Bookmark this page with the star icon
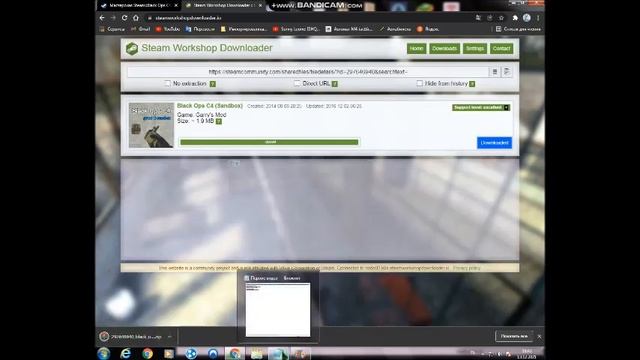Screen dimensions: 640x360 click(502, 18)
